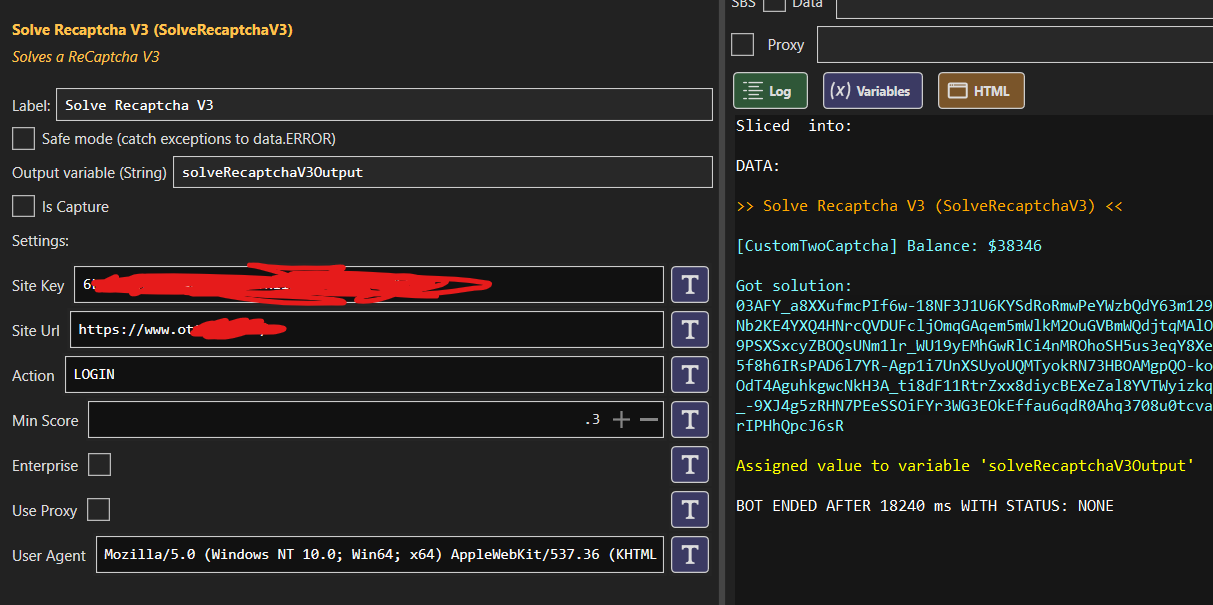Tick the Is Capture checkbox
This screenshot has height=605, width=1213.
coord(23,206)
